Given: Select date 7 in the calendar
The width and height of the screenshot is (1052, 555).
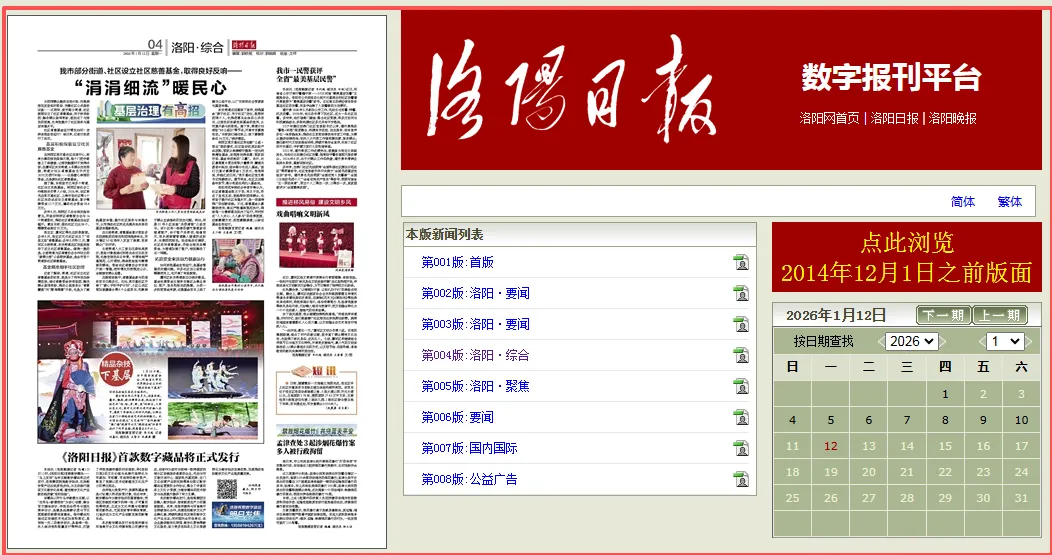Looking at the screenshot, I should click(x=907, y=420).
